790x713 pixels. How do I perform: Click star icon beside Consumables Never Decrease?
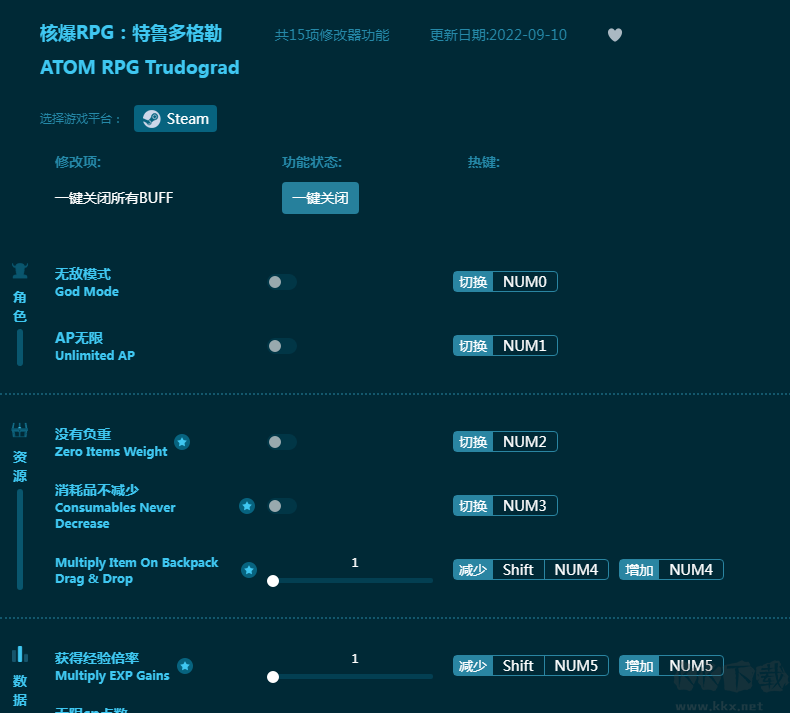point(247,506)
